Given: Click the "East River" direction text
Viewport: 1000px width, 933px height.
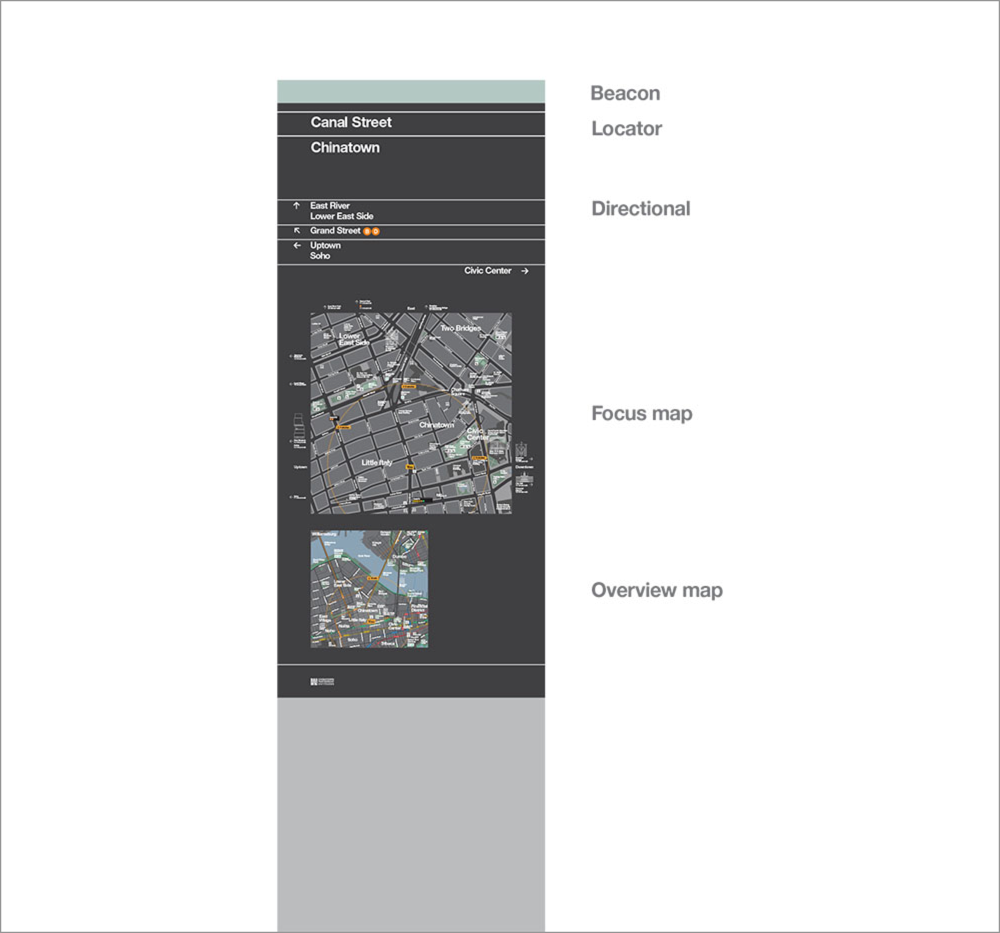Looking at the screenshot, I should pos(330,205).
